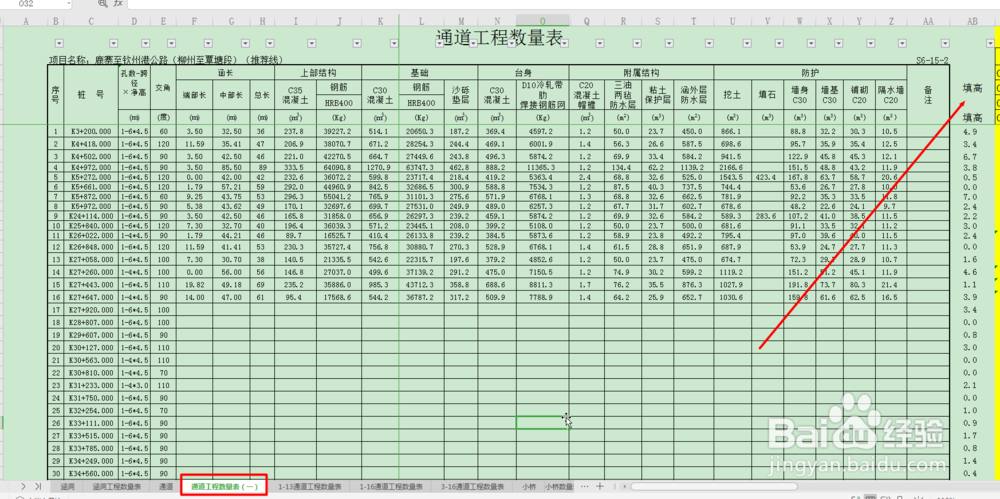This screenshot has width=1000, height=499.
Task: Click the name box showing O32
Action: [38, 4]
